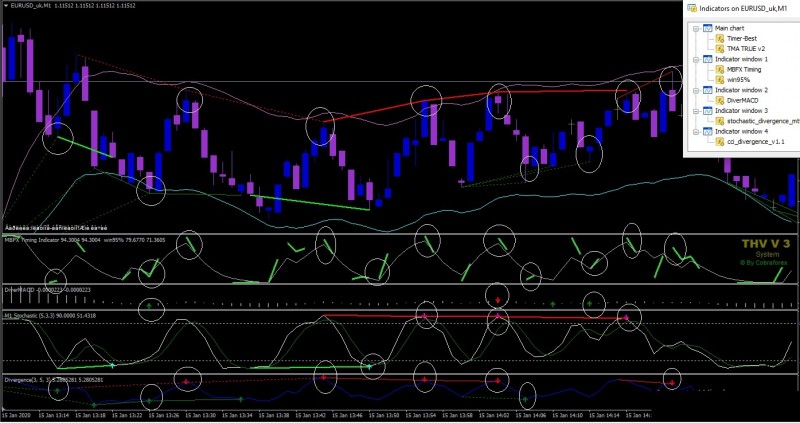Click the DiverMACD indicator icon
This screenshot has width=800, height=423.
click(720, 101)
